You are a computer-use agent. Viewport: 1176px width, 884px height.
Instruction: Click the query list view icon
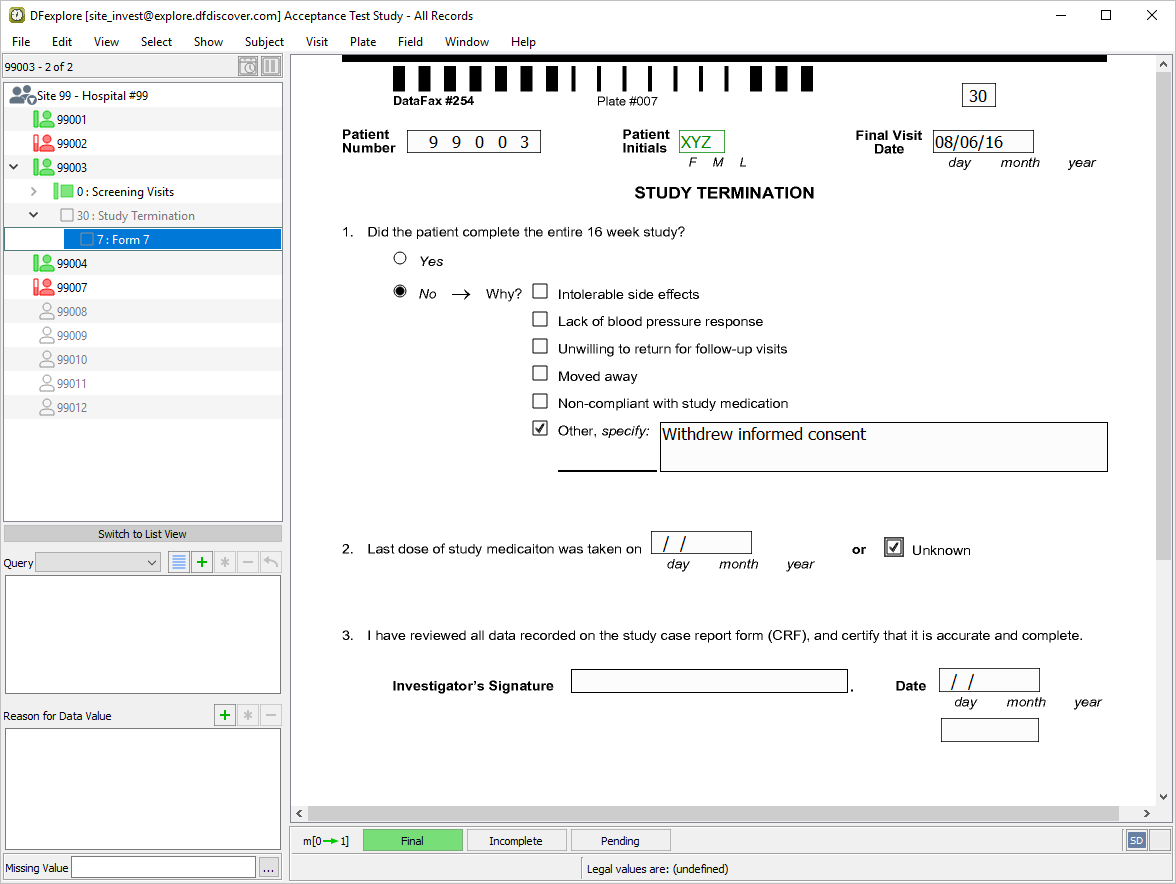[x=178, y=562]
